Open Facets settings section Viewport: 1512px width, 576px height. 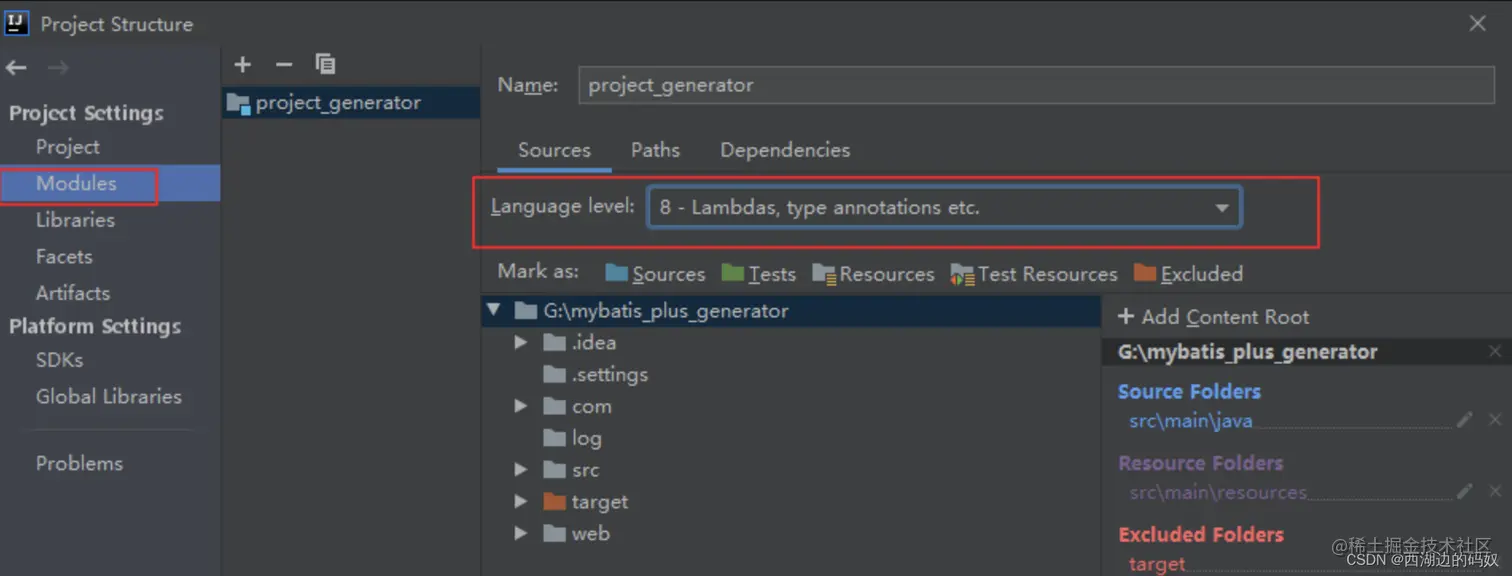[64, 257]
